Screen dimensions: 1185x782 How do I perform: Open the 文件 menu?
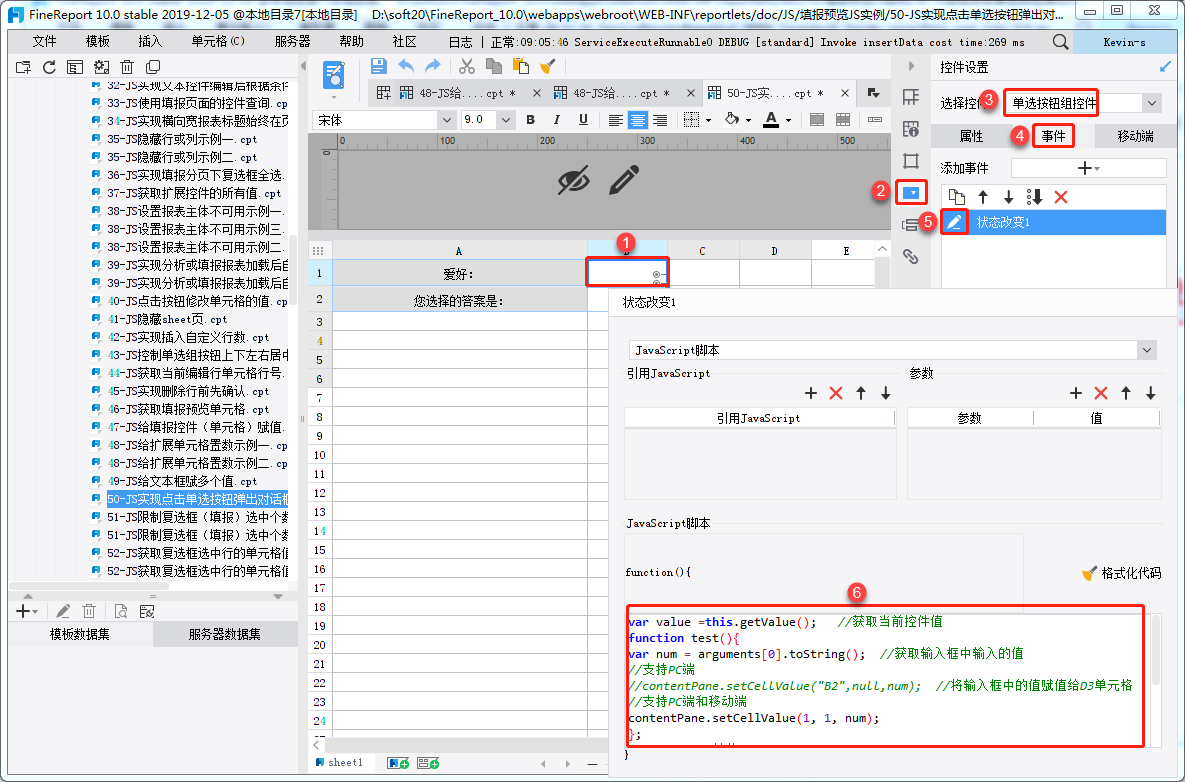point(45,42)
